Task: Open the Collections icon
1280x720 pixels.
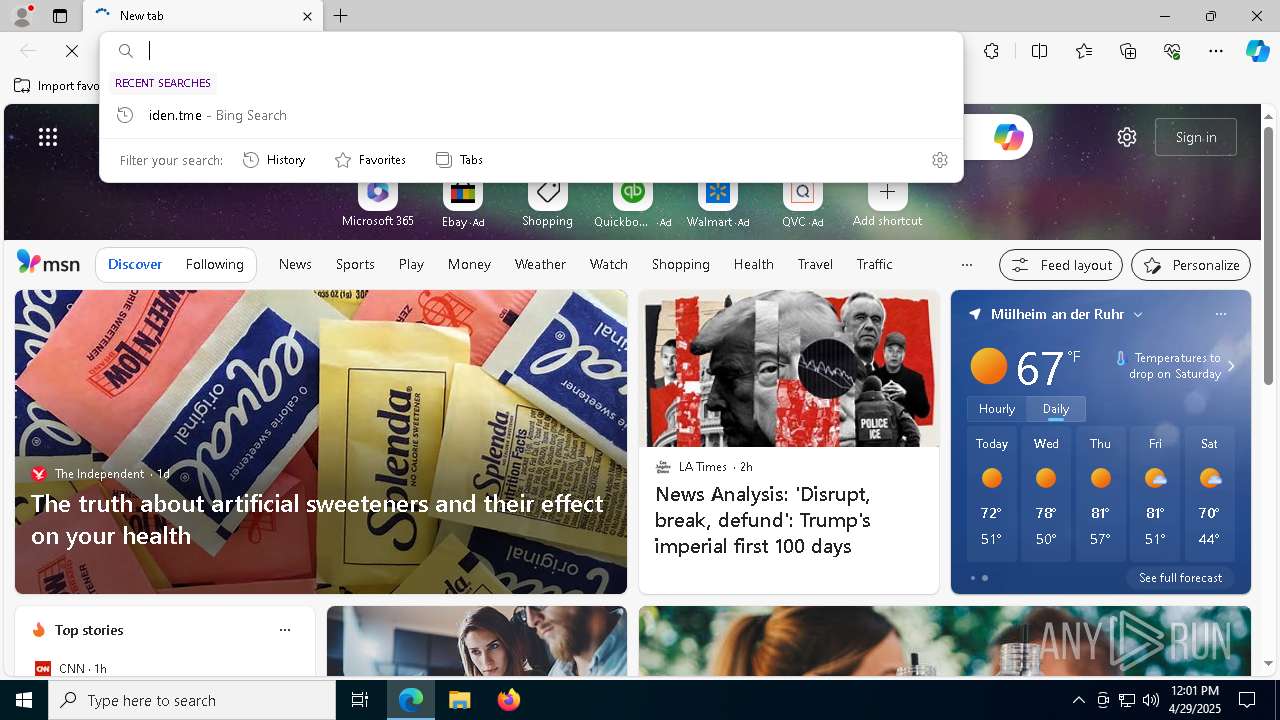Action: 1128,51
